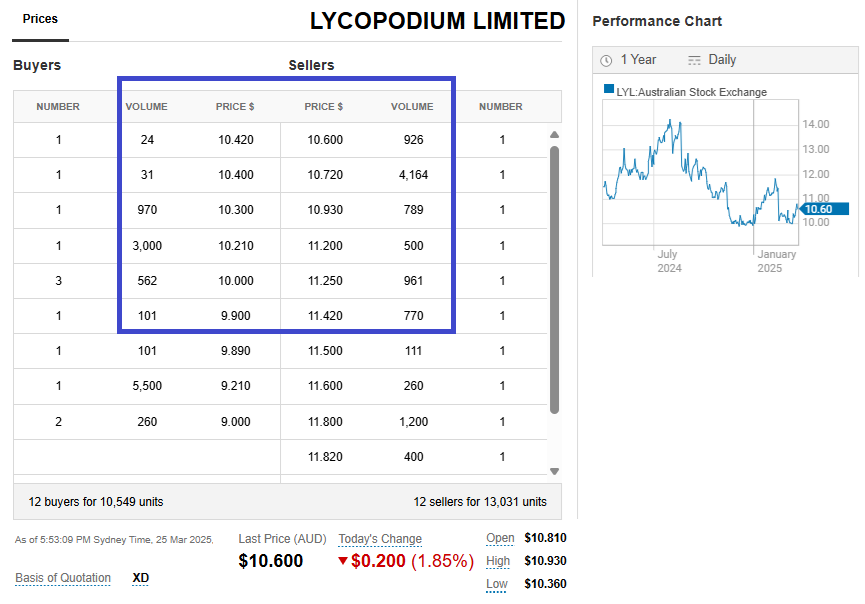Click the XD quotation basis link
This screenshot has height=604, width=865.
[x=141, y=578]
